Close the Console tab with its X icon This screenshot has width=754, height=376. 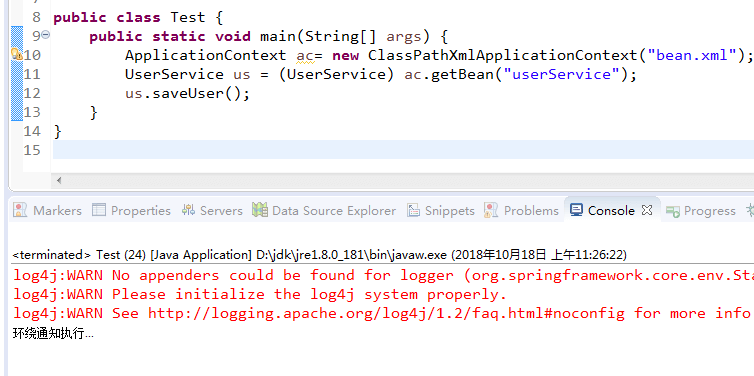(x=647, y=210)
